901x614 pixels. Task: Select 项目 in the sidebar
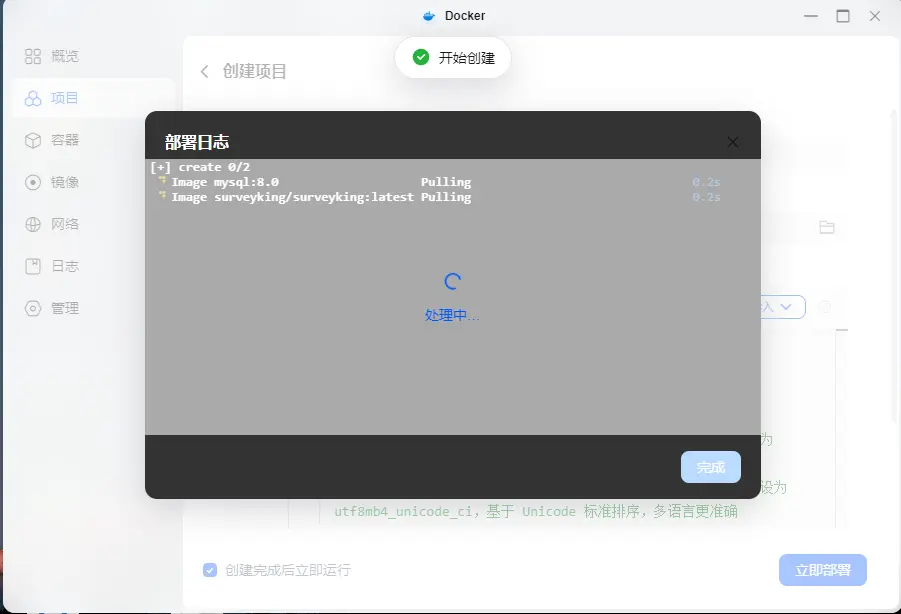click(x=92, y=98)
